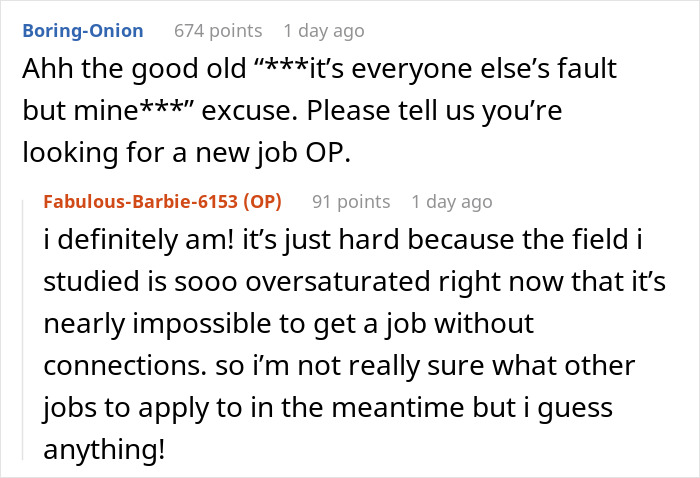Open the Fabulous-Barbie-6153 user profile
The width and height of the screenshot is (700, 478).
click(142, 201)
